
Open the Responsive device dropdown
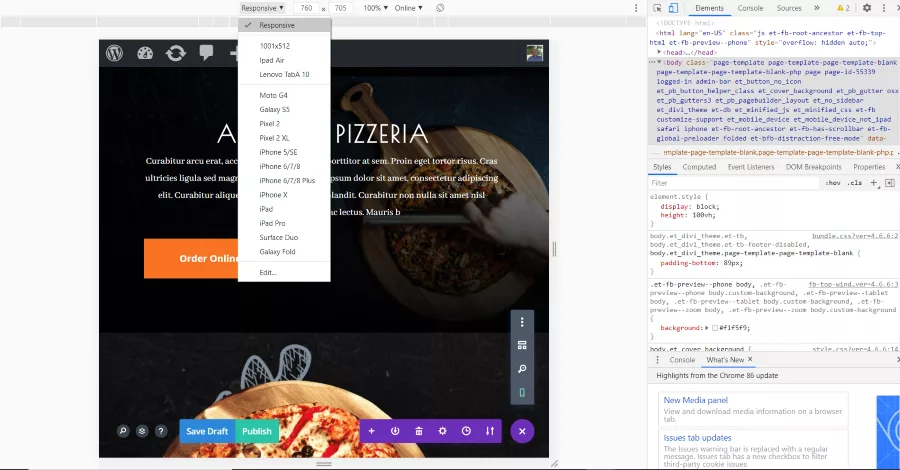262,8
